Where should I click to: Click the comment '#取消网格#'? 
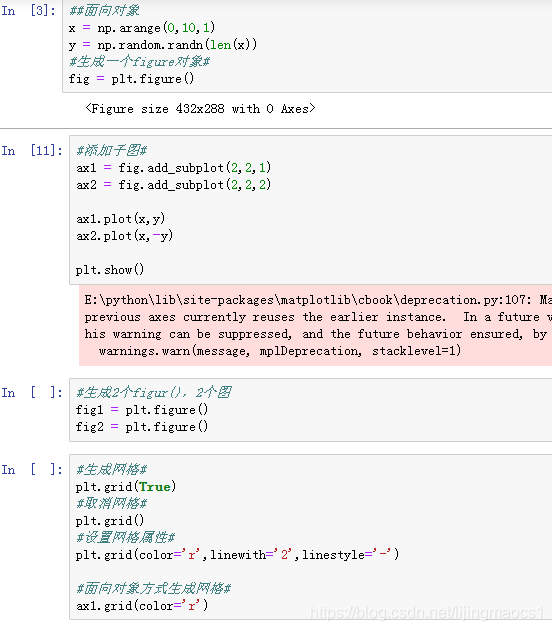point(112,503)
